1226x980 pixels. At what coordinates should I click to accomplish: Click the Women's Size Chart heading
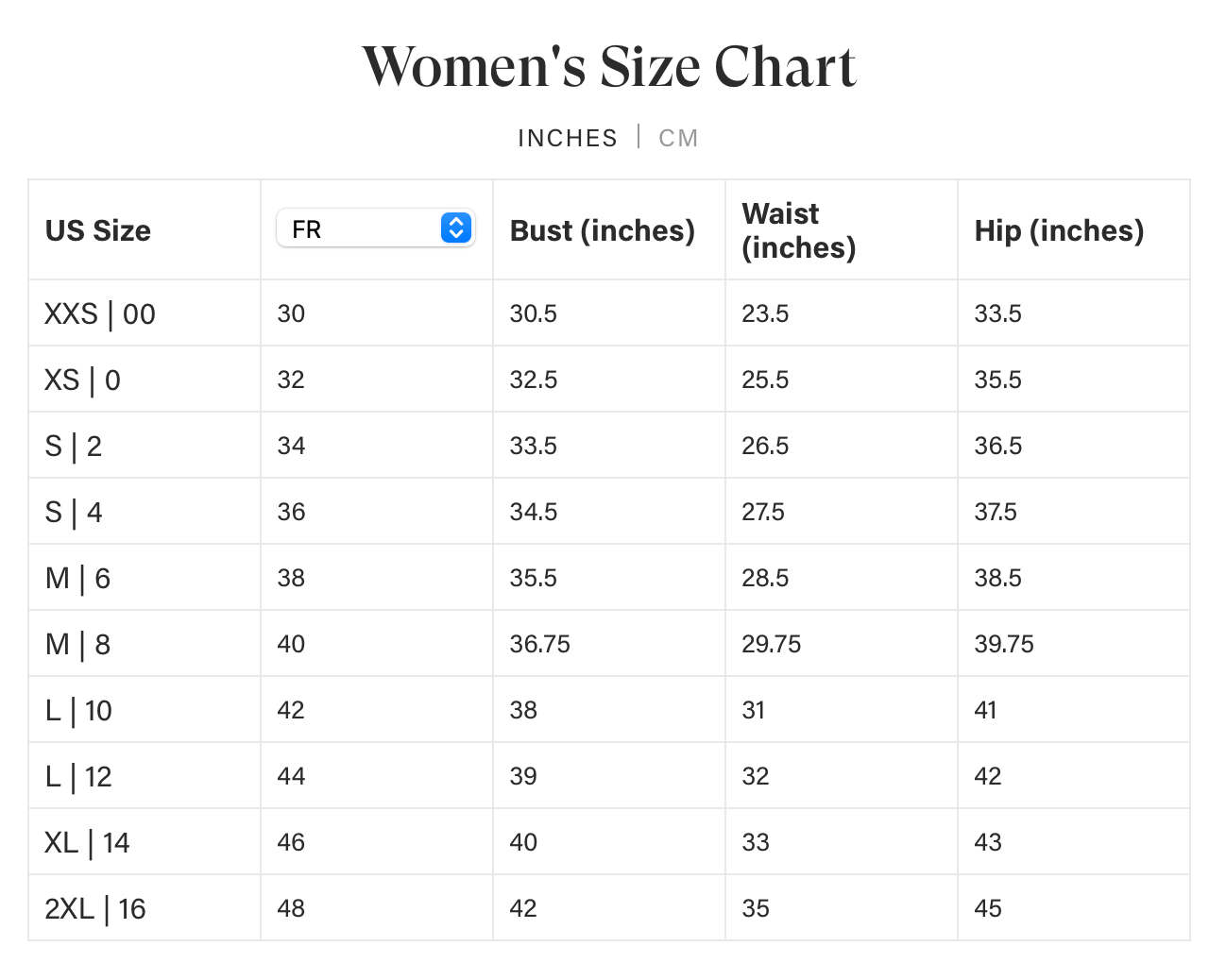coord(609,67)
